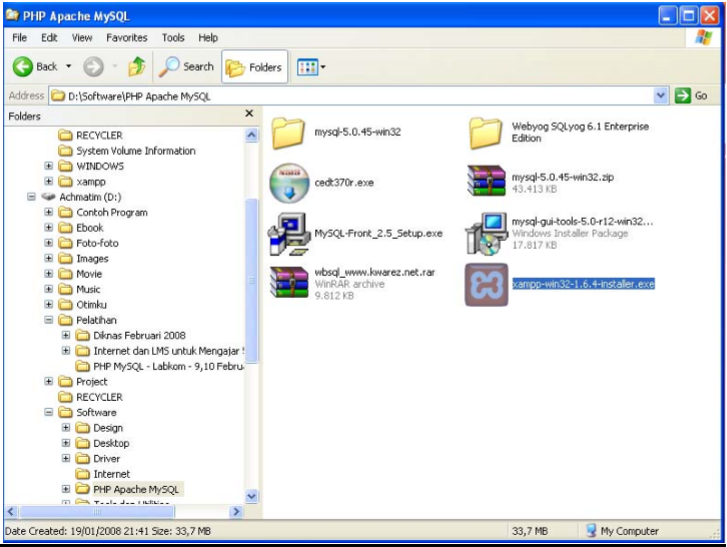Collapse the Pelatihan folder node
727x547 pixels.
coord(49,319)
